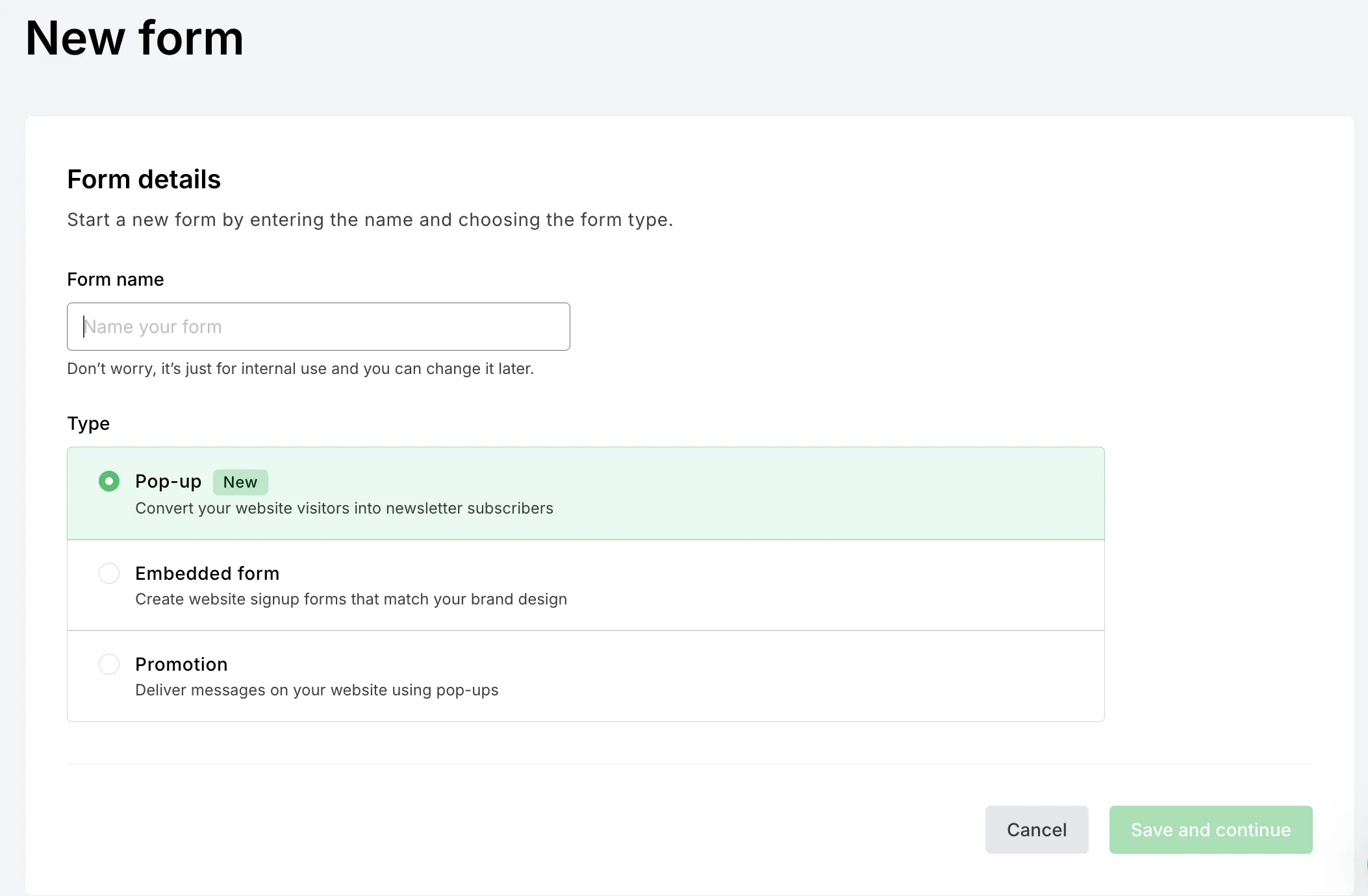Click Save and continue button

(x=1211, y=830)
